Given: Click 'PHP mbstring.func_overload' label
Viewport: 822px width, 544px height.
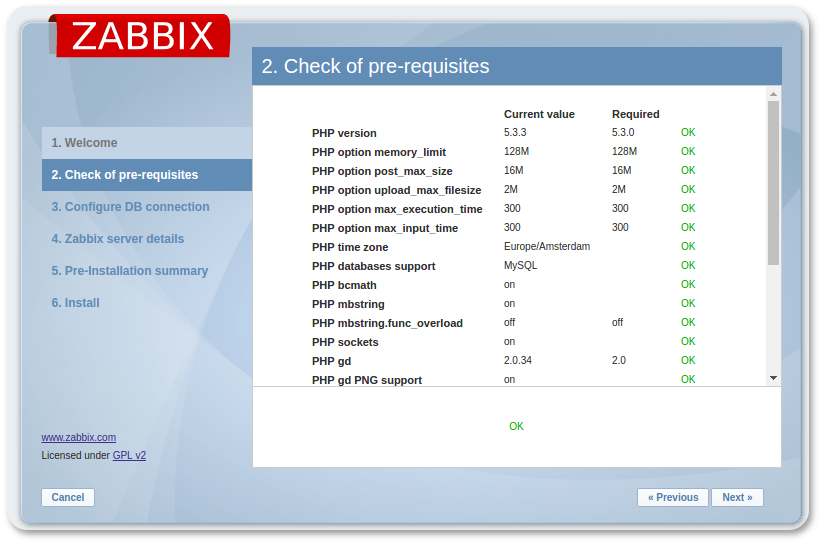Looking at the screenshot, I should [x=387, y=323].
